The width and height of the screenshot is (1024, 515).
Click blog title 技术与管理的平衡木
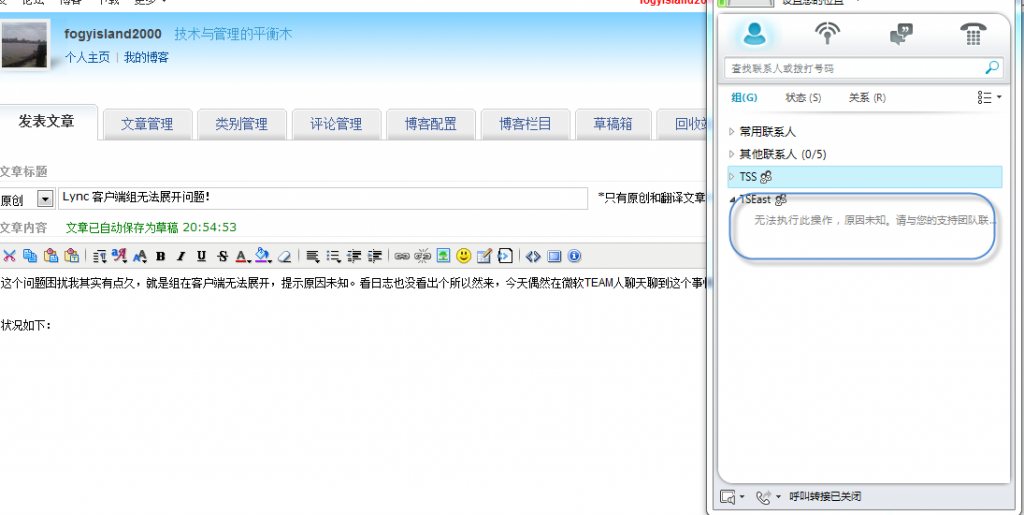coord(233,35)
